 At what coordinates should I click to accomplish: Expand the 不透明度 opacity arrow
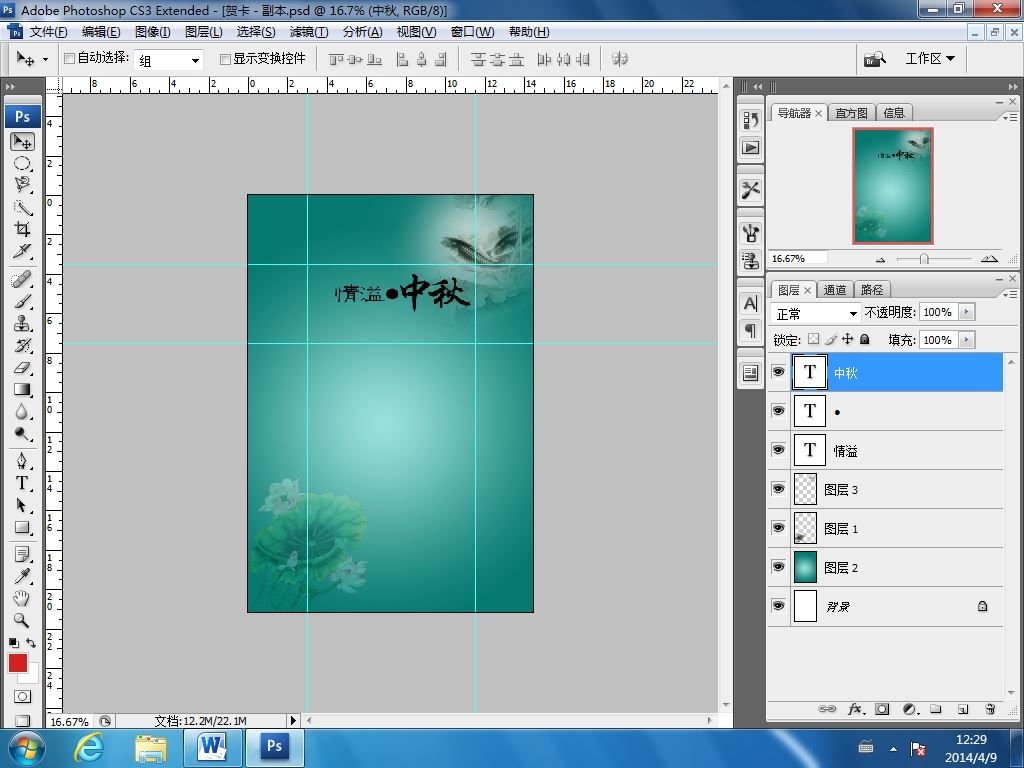(966, 313)
